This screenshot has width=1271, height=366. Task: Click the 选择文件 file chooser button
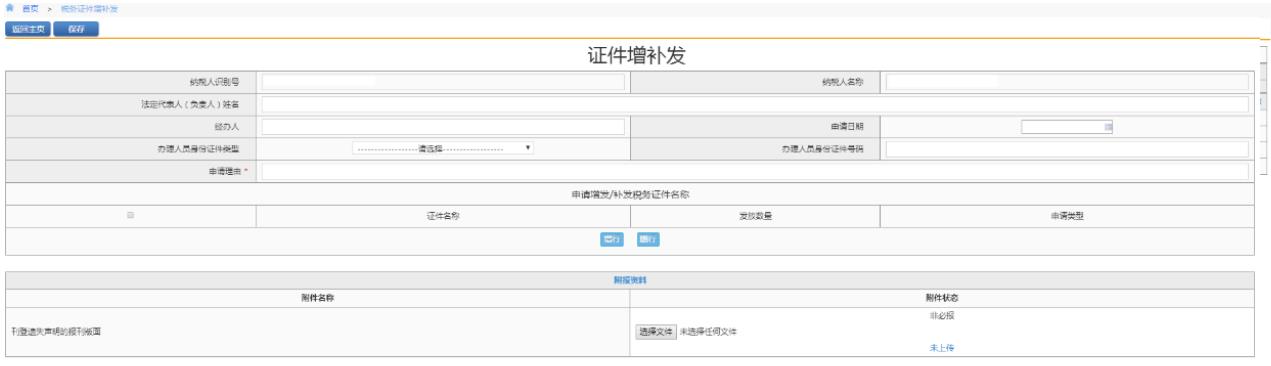pos(656,331)
